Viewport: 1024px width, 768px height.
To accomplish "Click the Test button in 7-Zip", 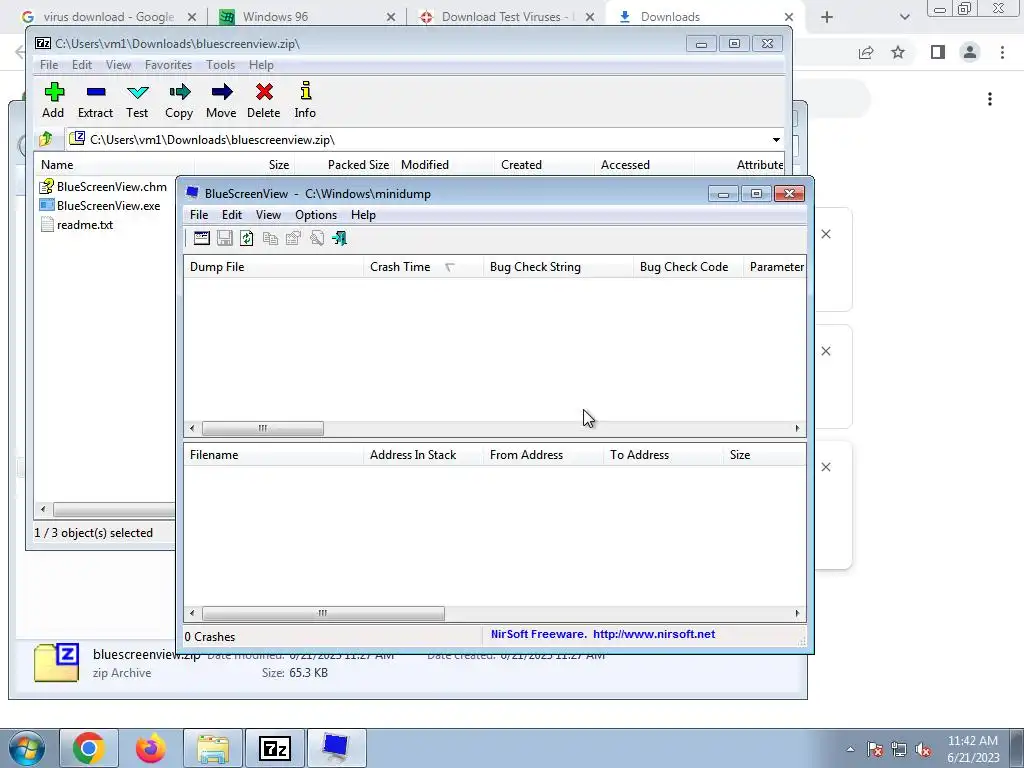I will coord(137,101).
